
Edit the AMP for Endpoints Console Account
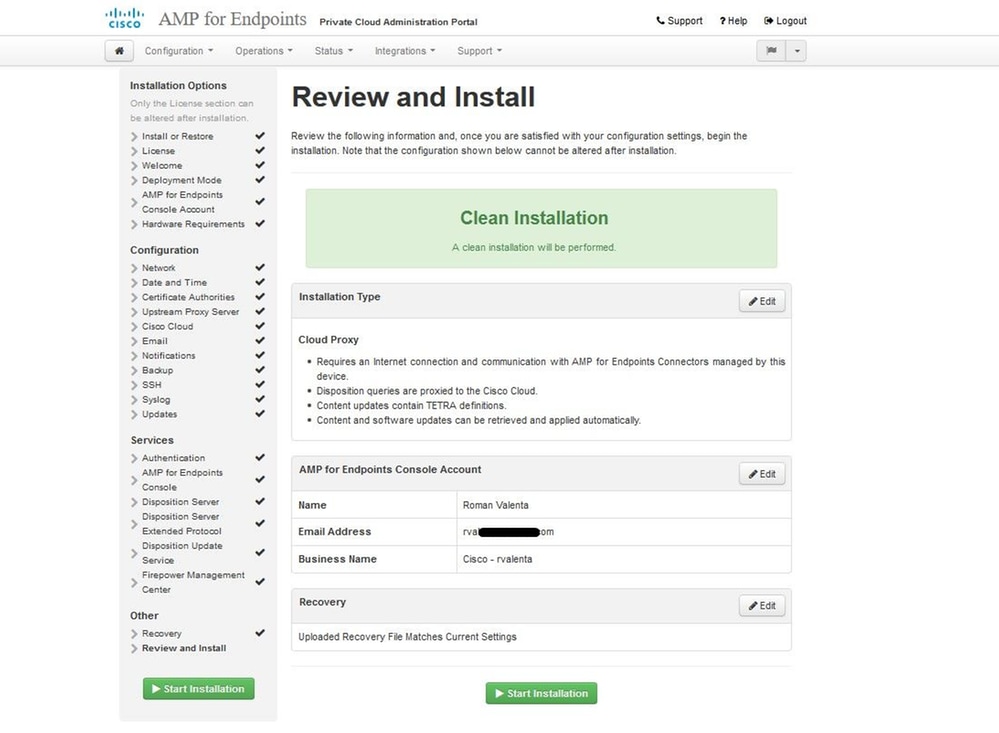click(x=762, y=474)
